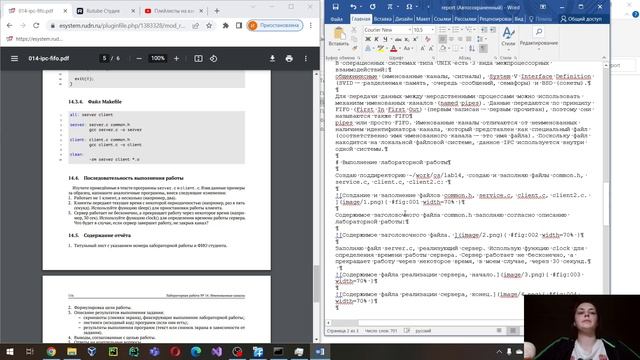Open File Explorer from the taskbar
The height and width of the screenshot is (360, 640).
tap(72, 351)
